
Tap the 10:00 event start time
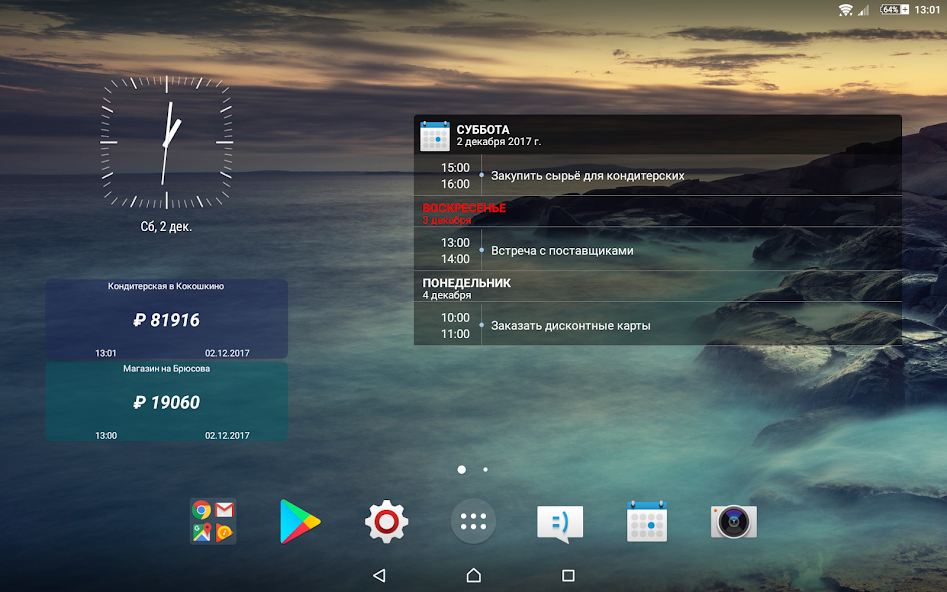tap(455, 317)
